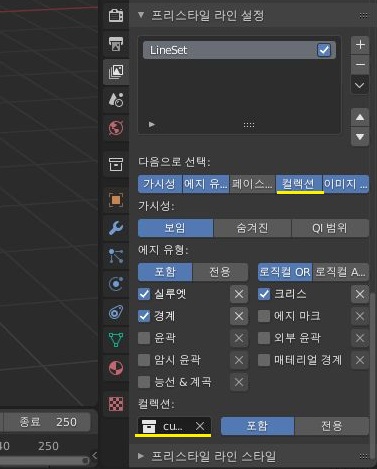Enable the 윤곽 checkbox

pyautogui.click(x=144, y=338)
